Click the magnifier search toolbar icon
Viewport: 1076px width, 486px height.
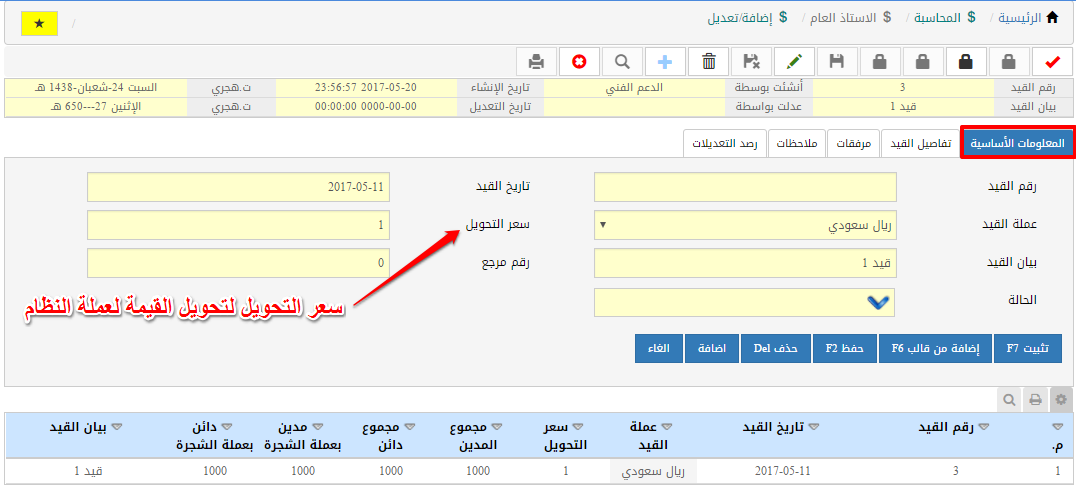(622, 62)
